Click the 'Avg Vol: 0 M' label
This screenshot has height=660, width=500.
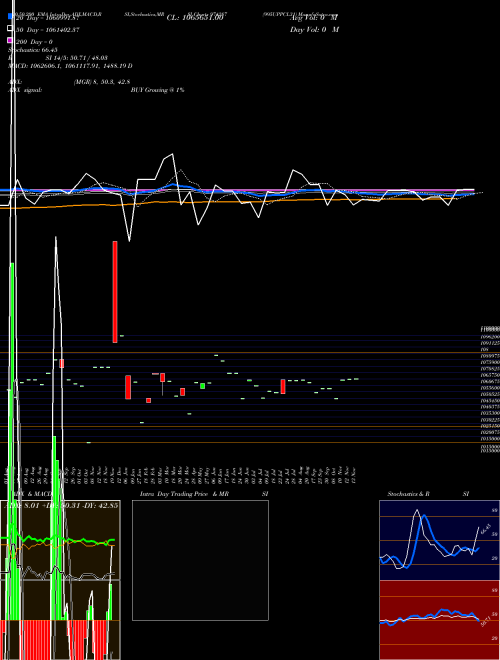click(314, 18)
